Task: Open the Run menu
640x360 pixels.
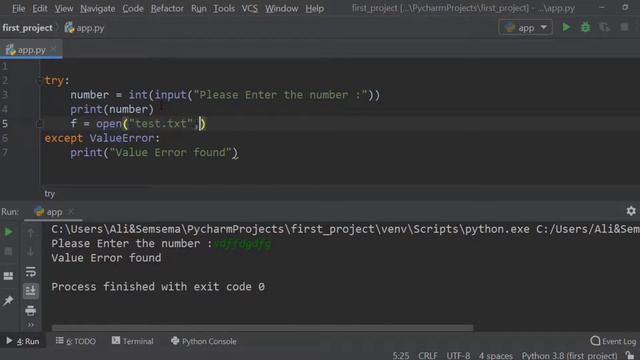Action: [199, 8]
